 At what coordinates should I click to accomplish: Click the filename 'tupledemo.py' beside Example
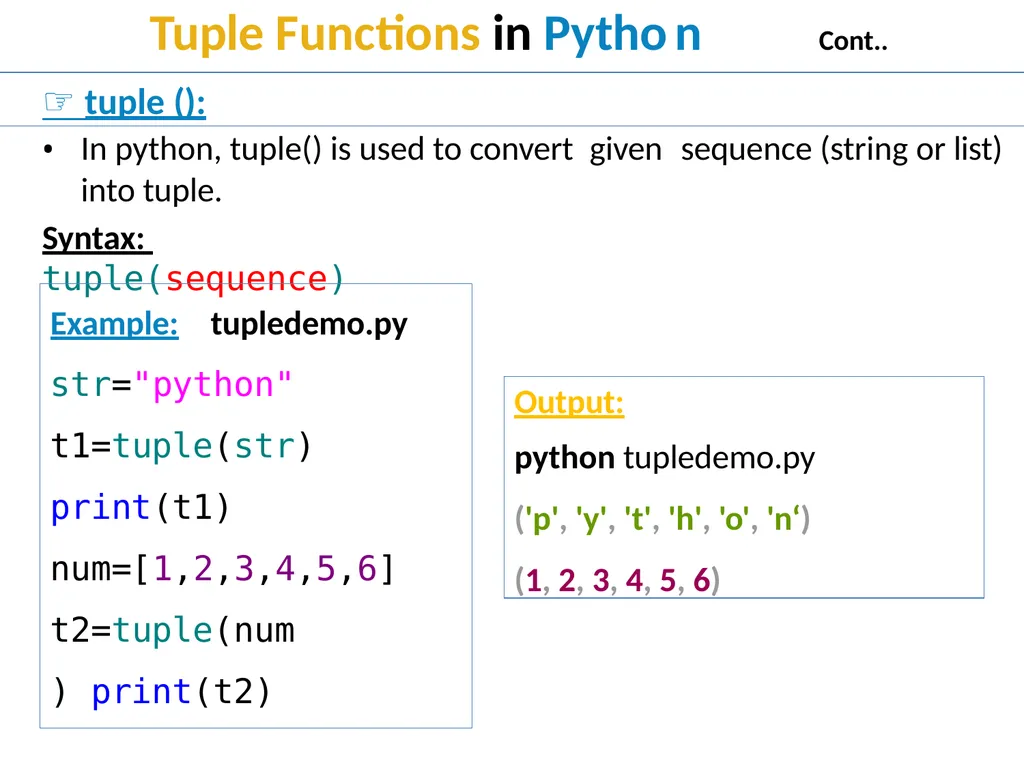coord(309,324)
